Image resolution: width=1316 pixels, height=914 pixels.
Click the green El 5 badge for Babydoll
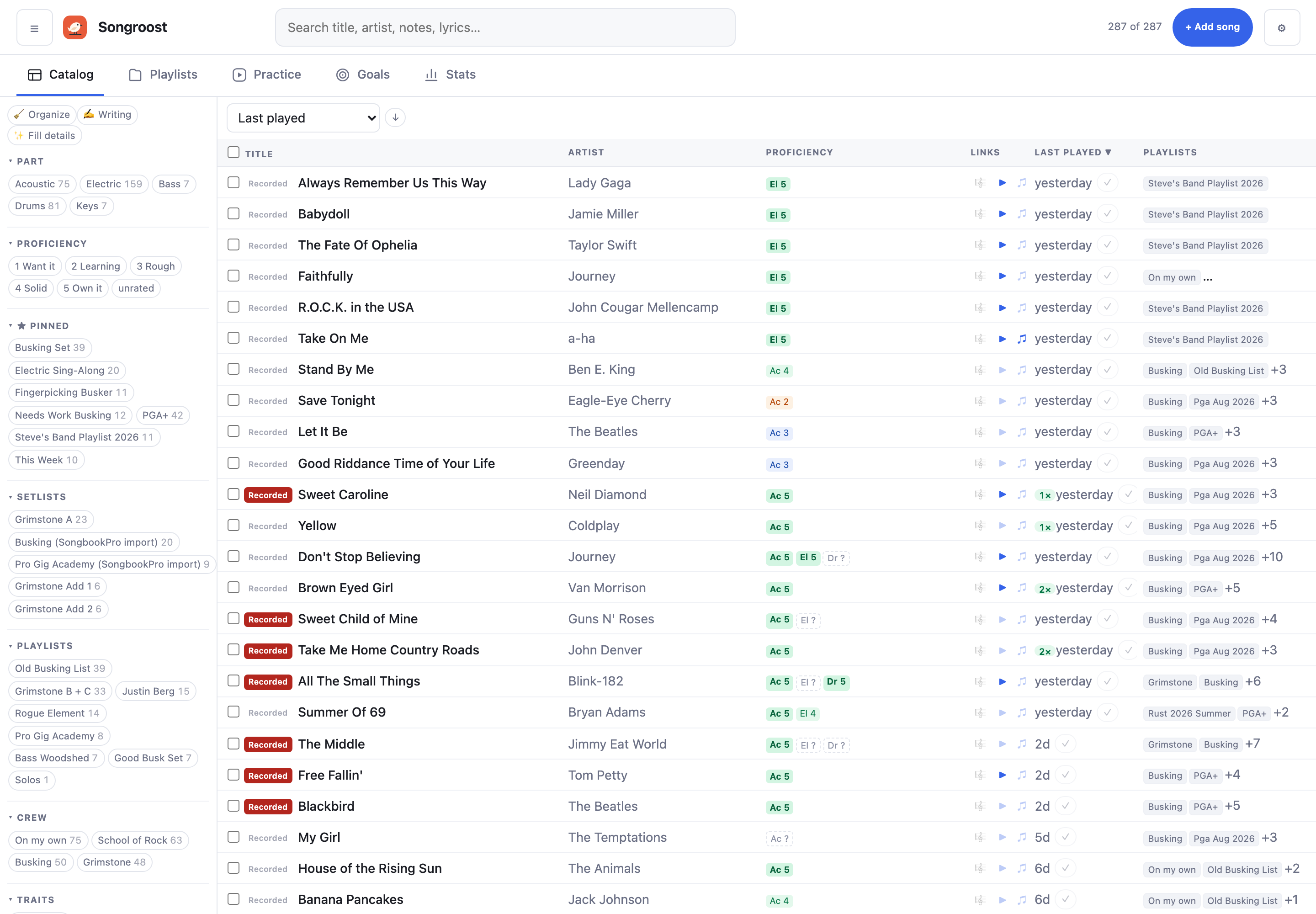pyautogui.click(x=778, y=215)
